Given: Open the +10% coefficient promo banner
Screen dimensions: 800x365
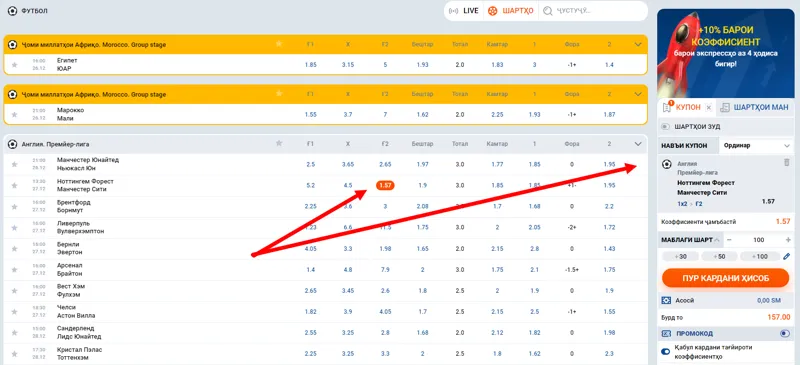Looking at the screenshot, I should coord(725,53).
